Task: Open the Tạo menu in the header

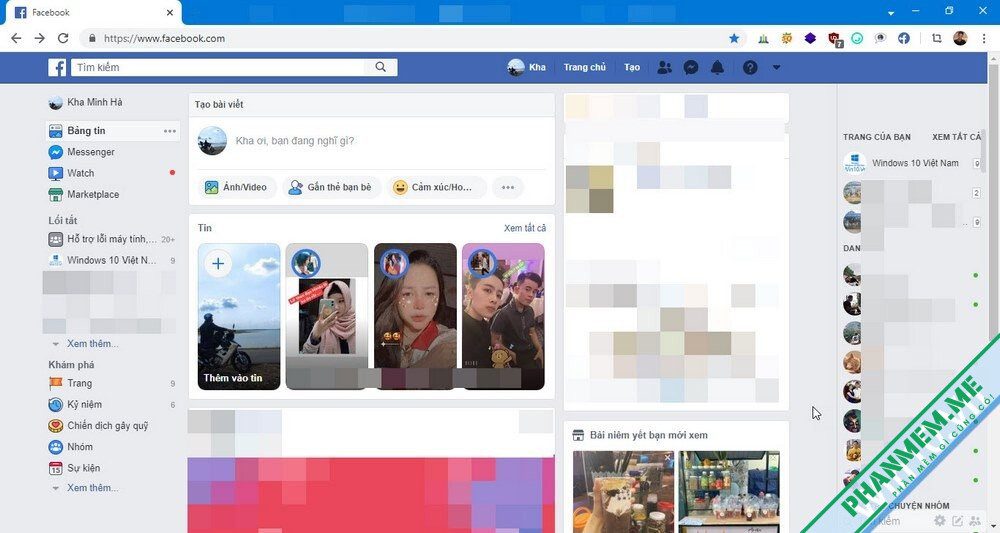Action: click(631, 67)
